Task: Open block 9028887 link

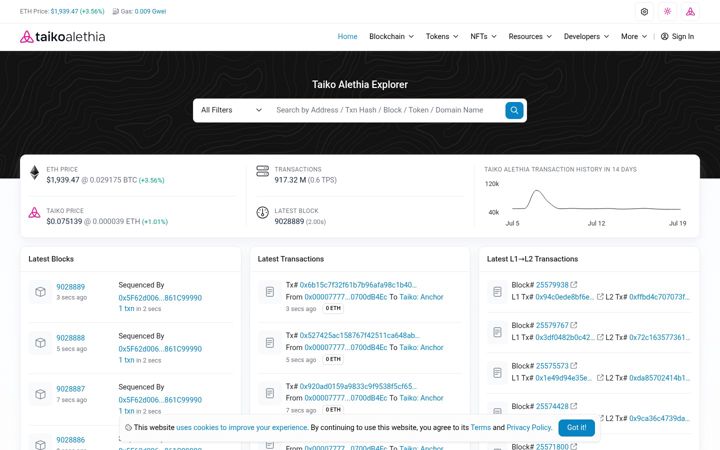Action: [x=70, y=389]
